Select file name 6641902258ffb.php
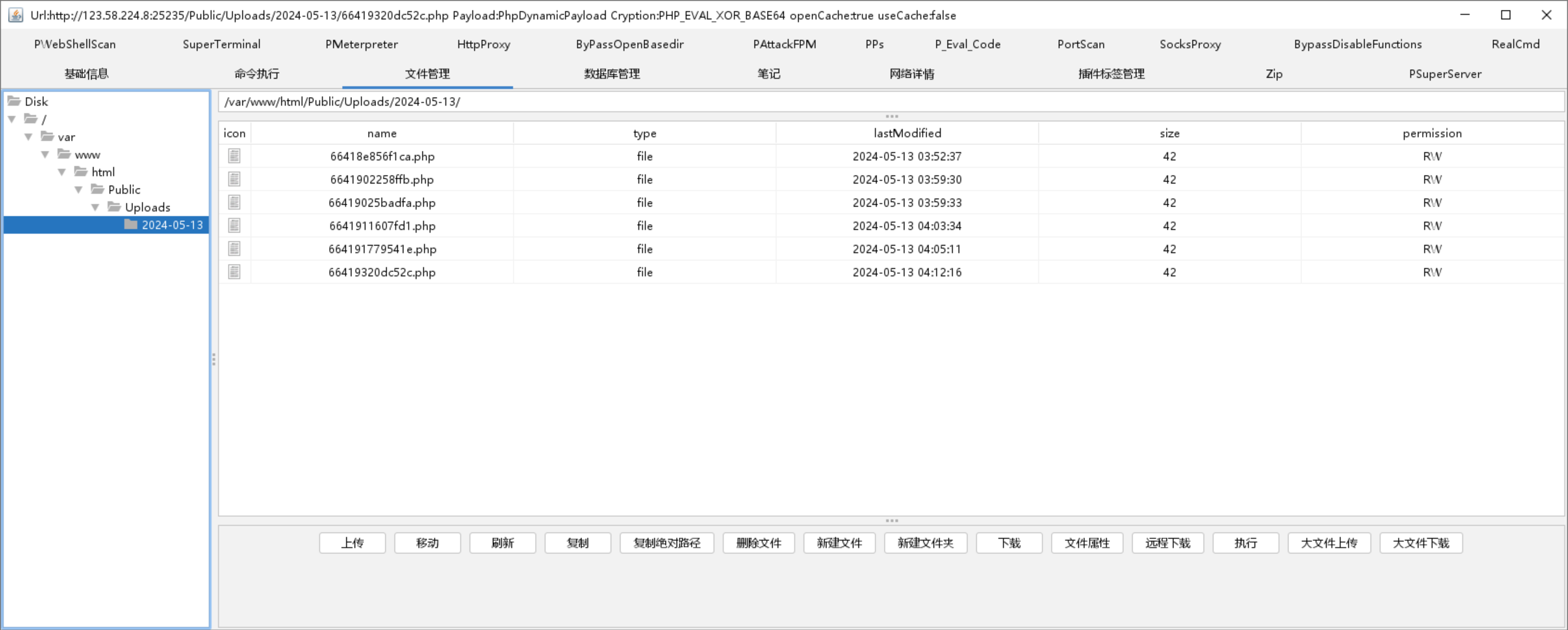Viewport: 1568px width, 630px height. [382, 179]
